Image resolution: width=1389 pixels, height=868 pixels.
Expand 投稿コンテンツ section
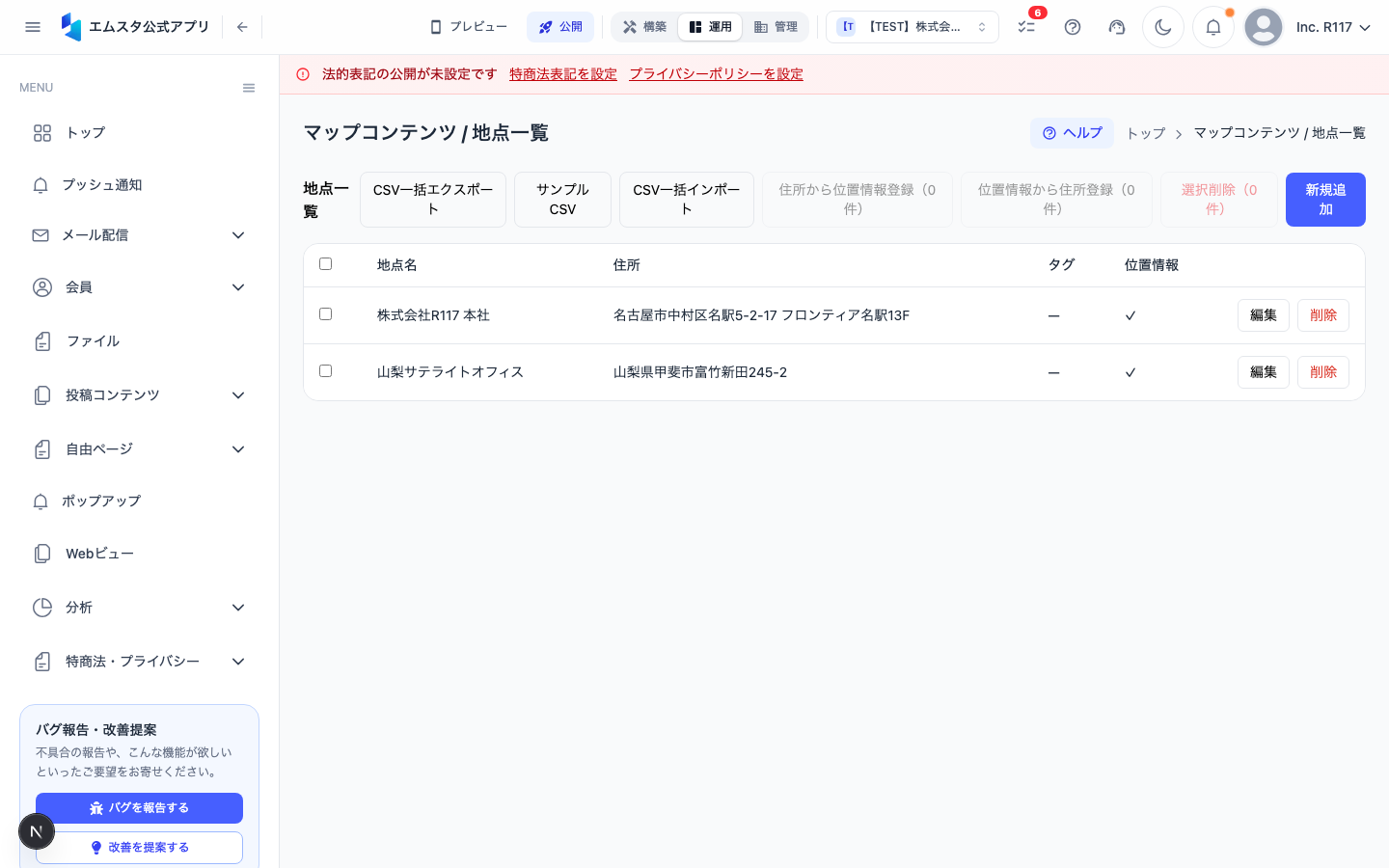click(139, 395)
